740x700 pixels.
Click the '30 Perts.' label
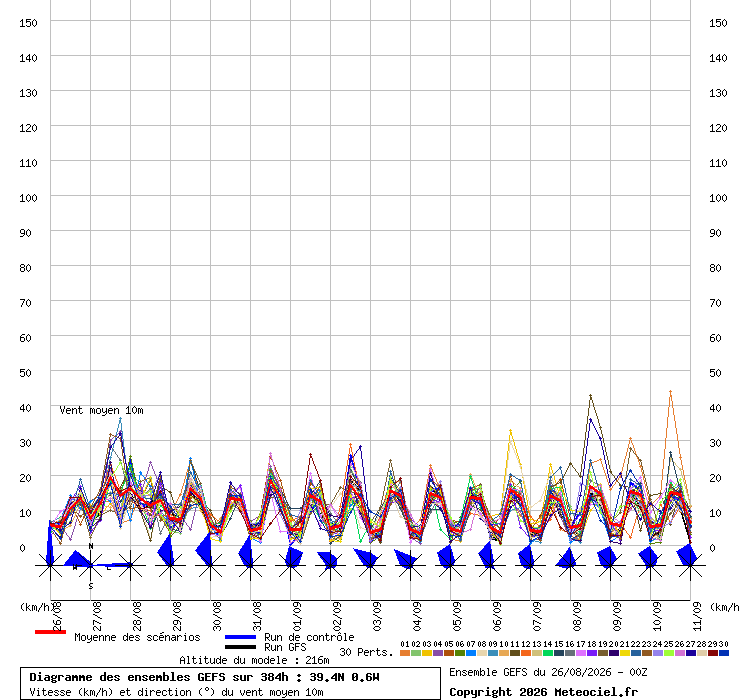(x=366, y=652)
